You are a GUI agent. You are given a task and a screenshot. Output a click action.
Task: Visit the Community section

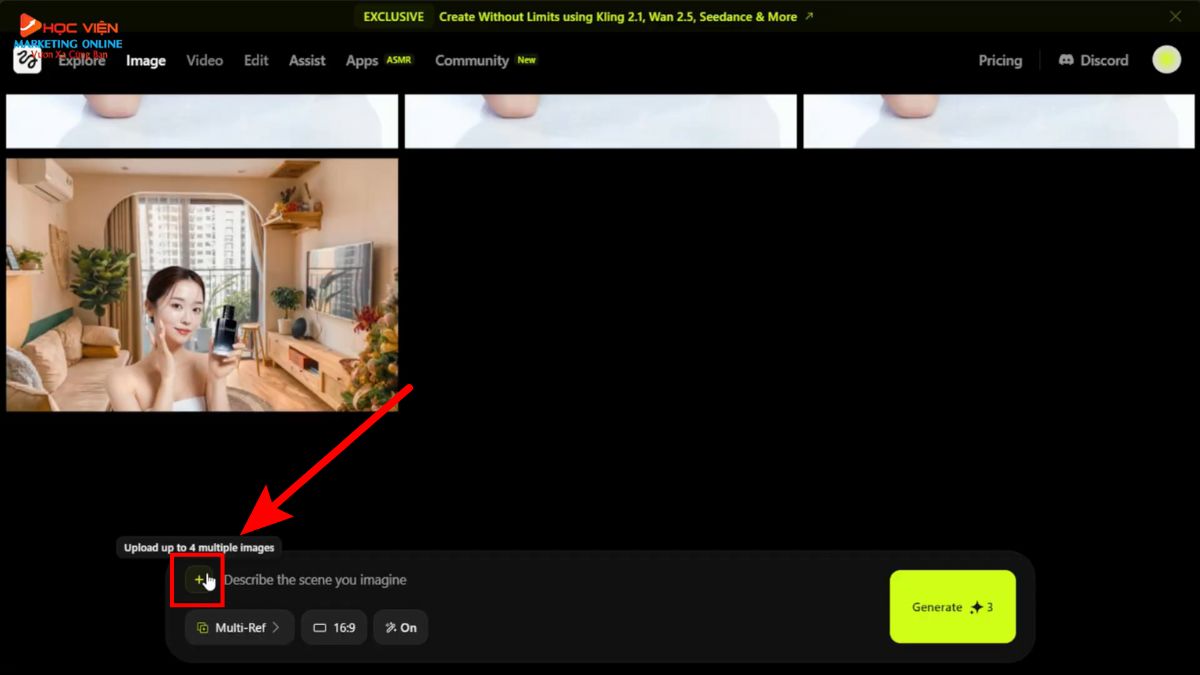[472, 60]
